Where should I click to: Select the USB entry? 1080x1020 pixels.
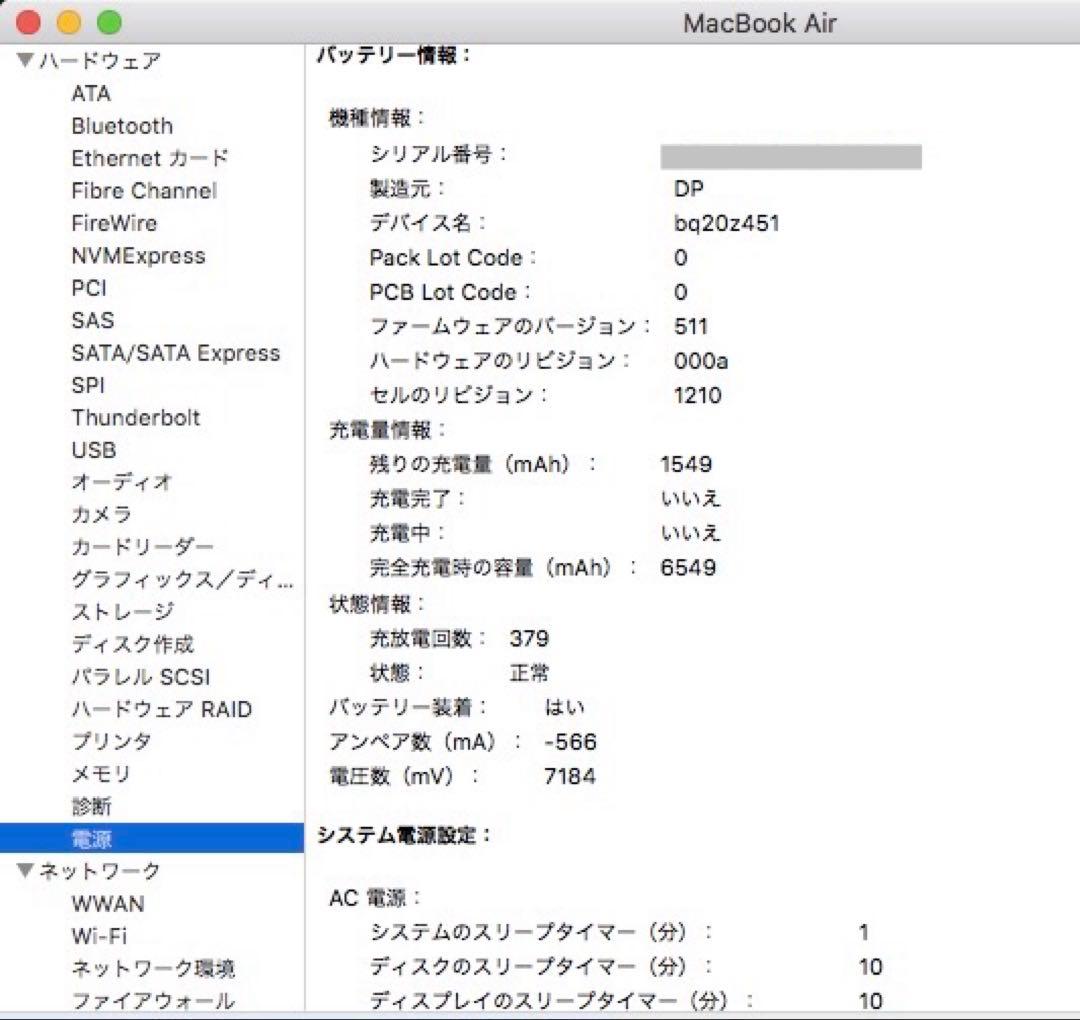pyautogui.click(x=94, y=449)
